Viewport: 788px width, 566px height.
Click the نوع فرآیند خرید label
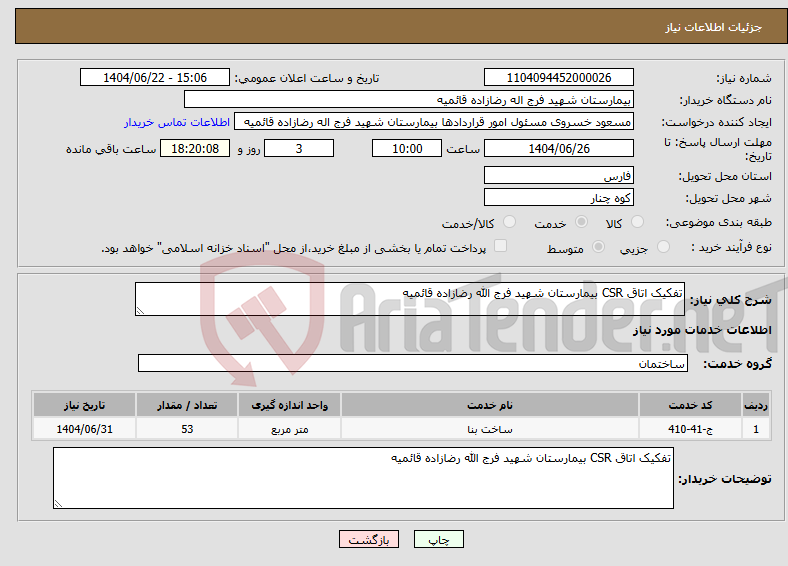click(732, 247)
